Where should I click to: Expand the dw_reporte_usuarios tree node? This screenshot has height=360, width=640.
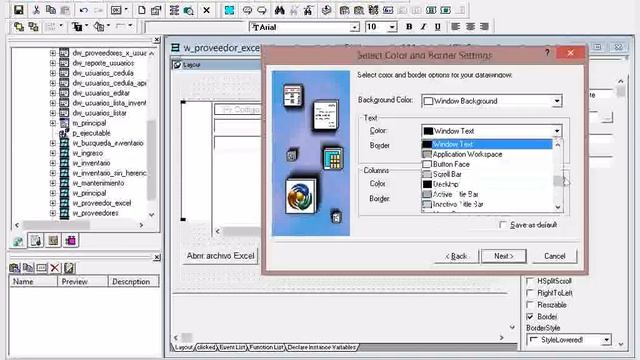53,63
